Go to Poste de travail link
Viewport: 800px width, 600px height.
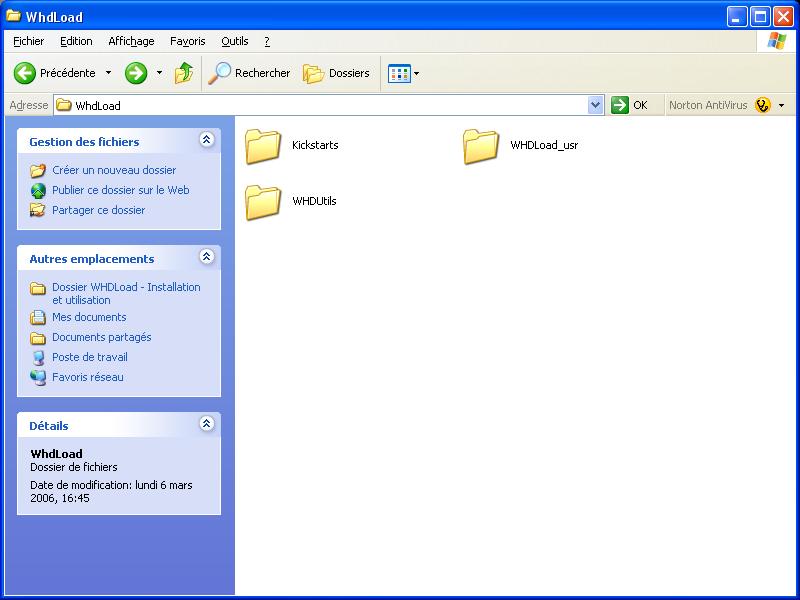click(x=90, y=357)
